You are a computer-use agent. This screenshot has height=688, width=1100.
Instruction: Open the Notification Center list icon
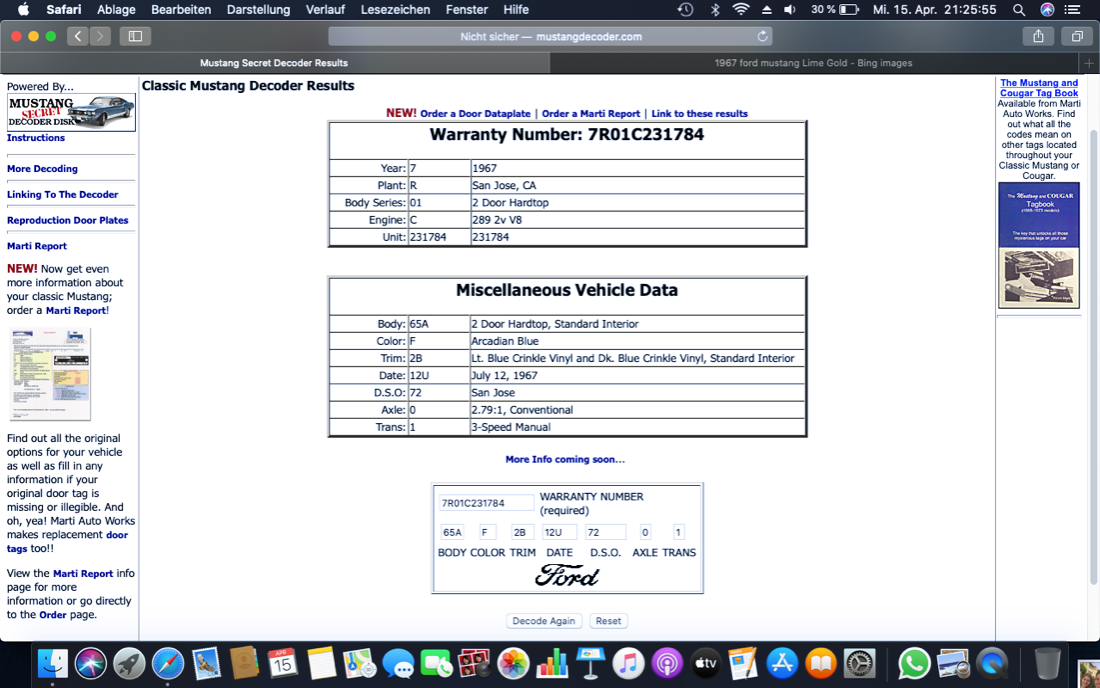coord(1073,10)
